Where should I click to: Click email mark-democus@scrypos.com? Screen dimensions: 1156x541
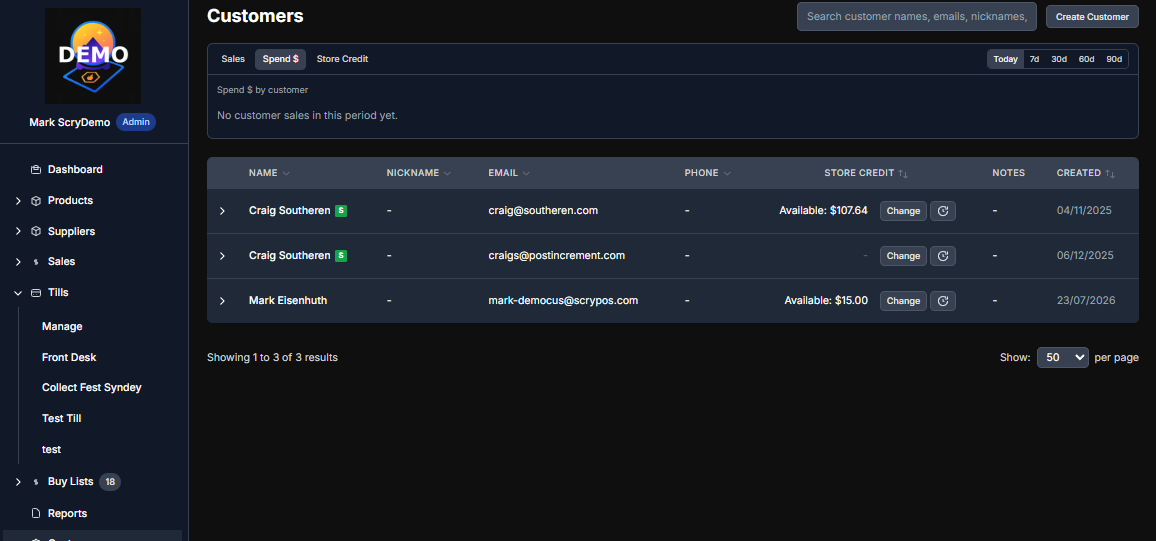click(563, 301)
